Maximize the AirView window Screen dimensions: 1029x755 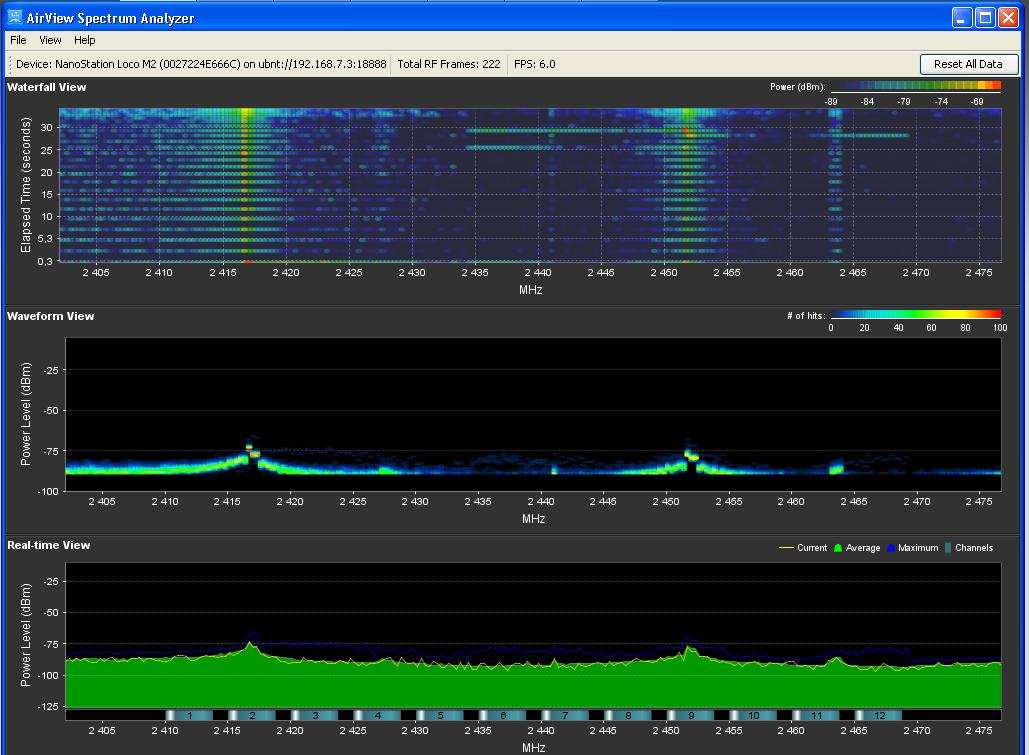click(985, 17)
